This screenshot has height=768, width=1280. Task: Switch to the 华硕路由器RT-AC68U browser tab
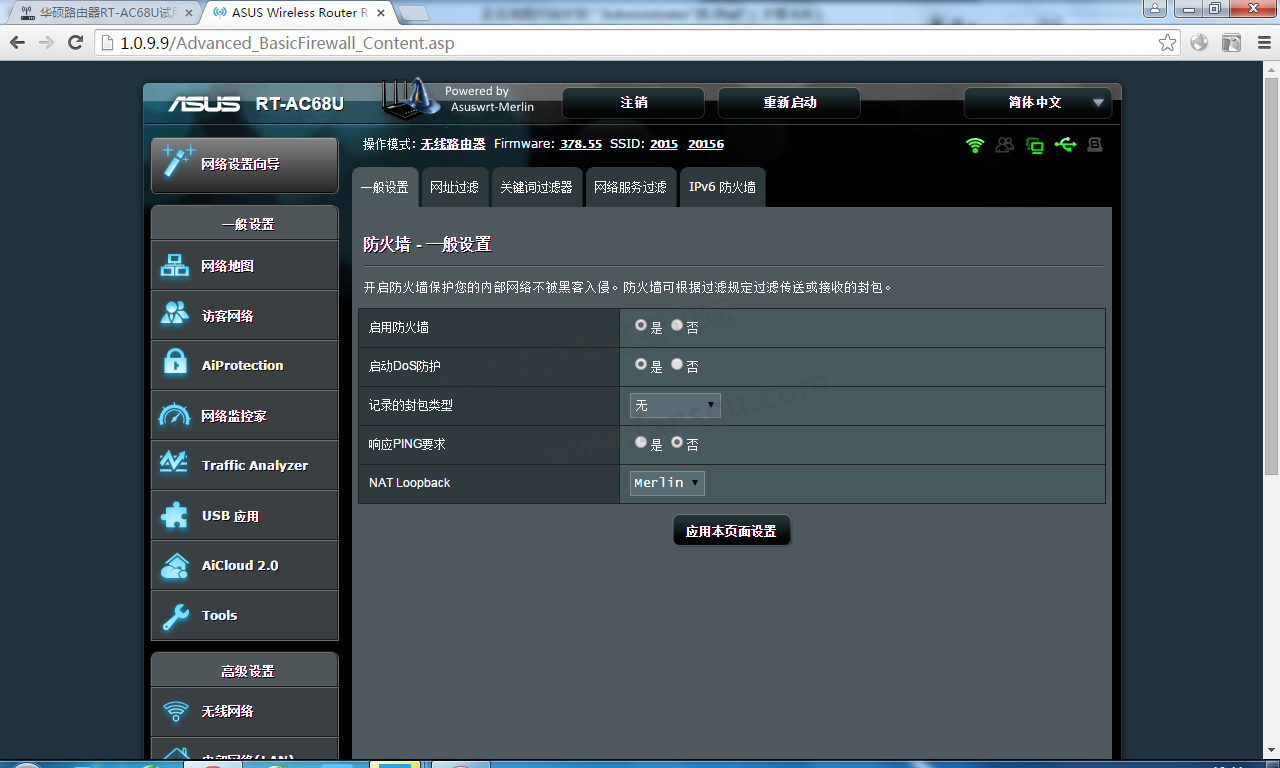[x=106, y=12]
